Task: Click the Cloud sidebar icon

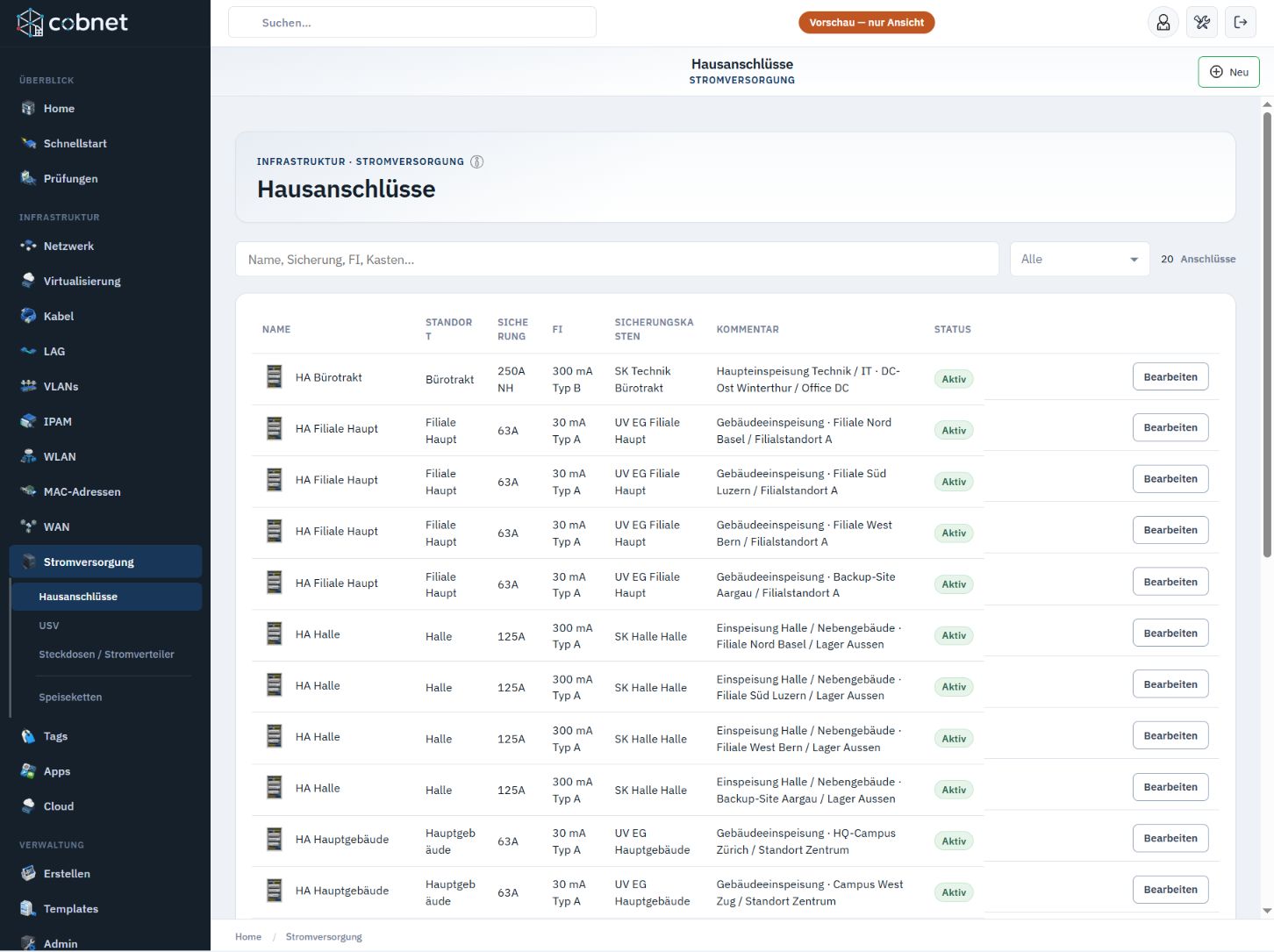Action: (28, 807)
